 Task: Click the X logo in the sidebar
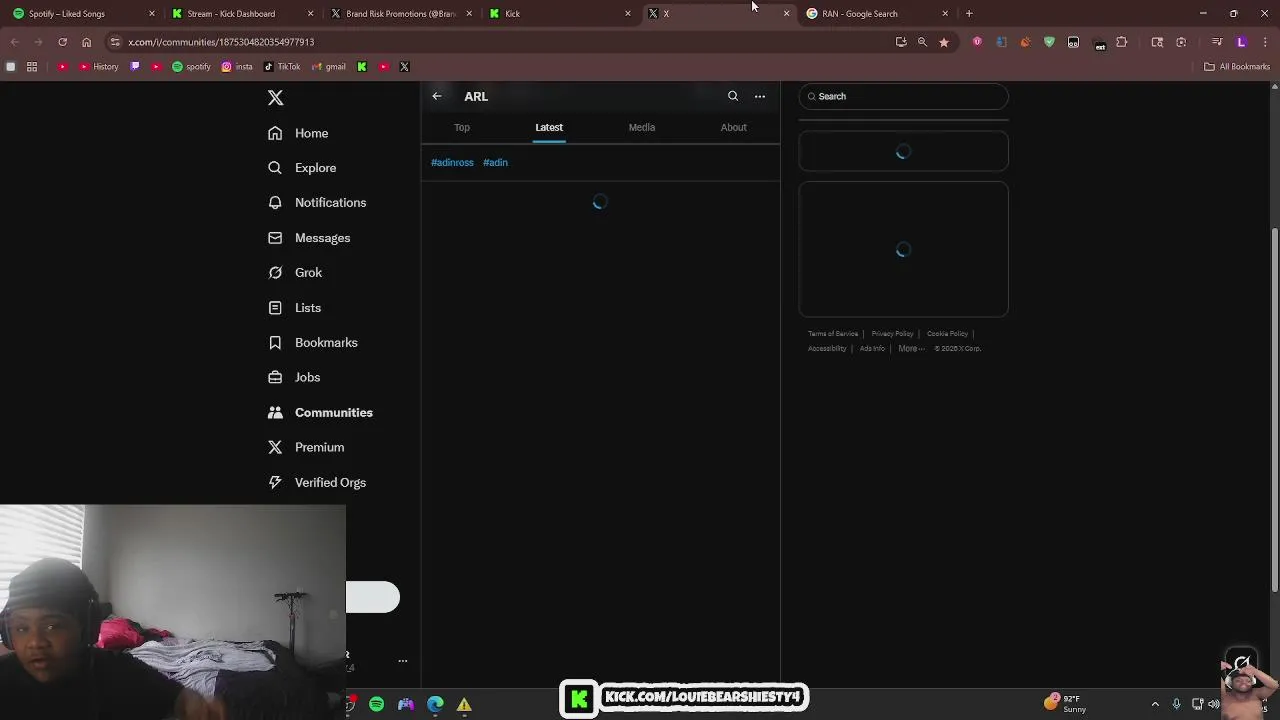(x=275, y=98)
